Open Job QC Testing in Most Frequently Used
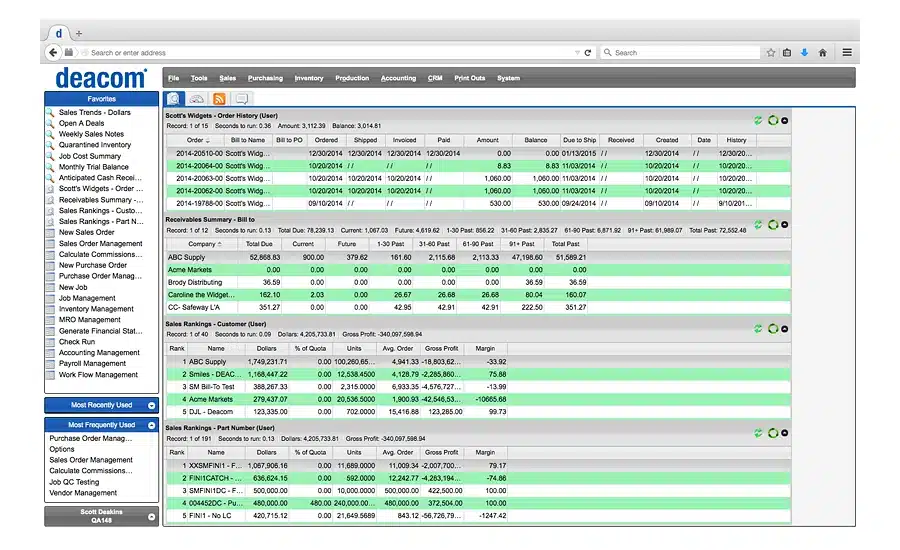The height and width of the screenshot is (550, 900). [74, 482]
